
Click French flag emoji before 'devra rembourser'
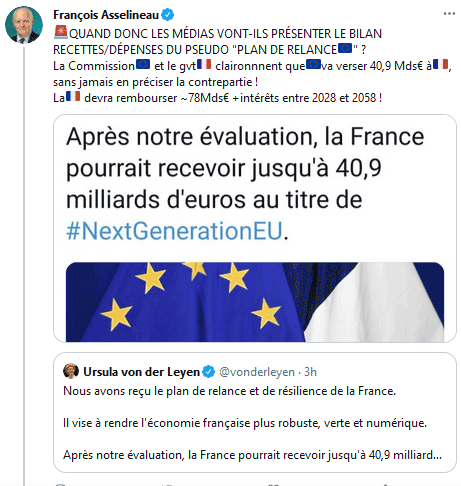(x=73, y=97)
